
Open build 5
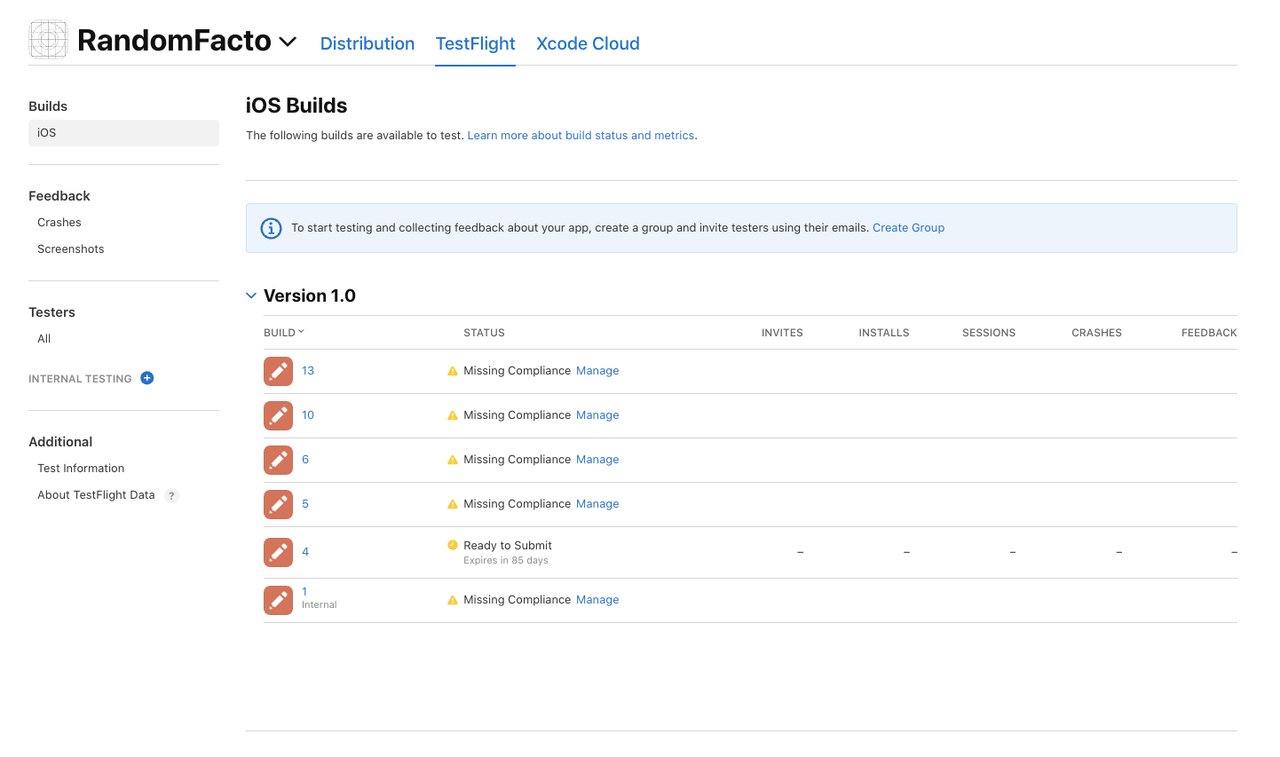coord(305,504)
